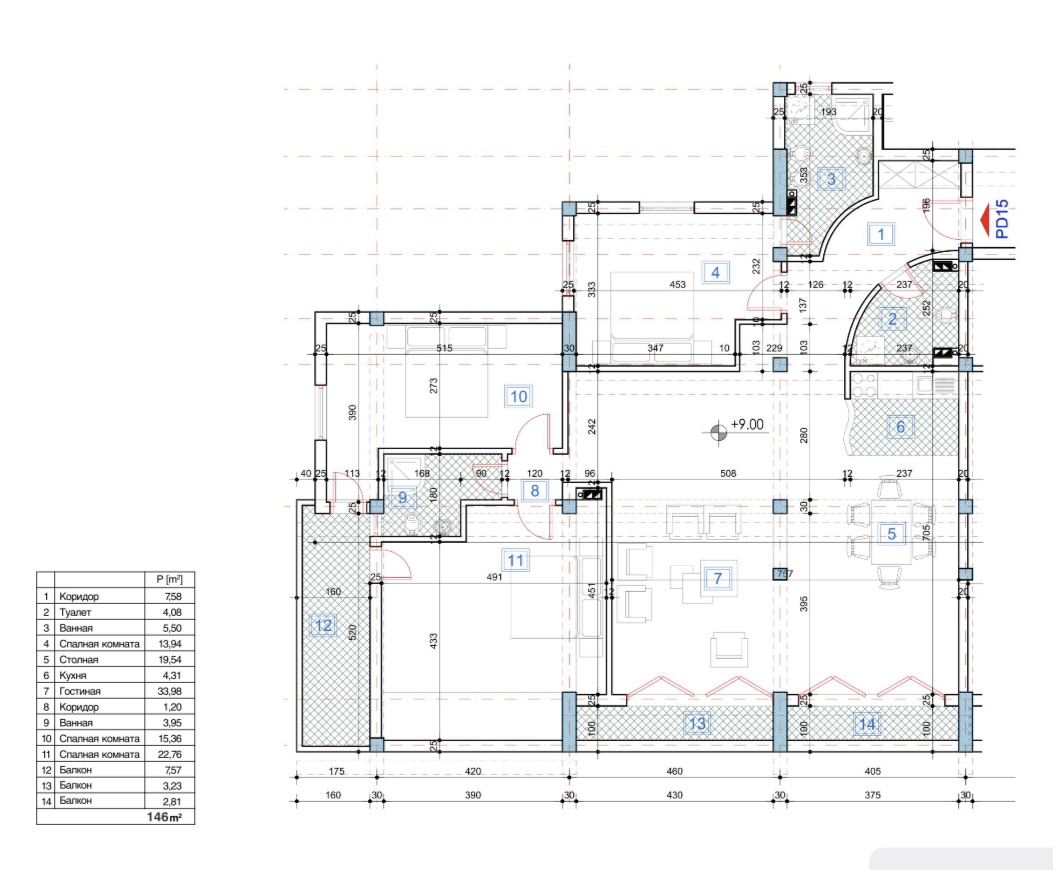Select room label 1 in the entry corridor
The image size is (1053, 870).
point(881,235)
